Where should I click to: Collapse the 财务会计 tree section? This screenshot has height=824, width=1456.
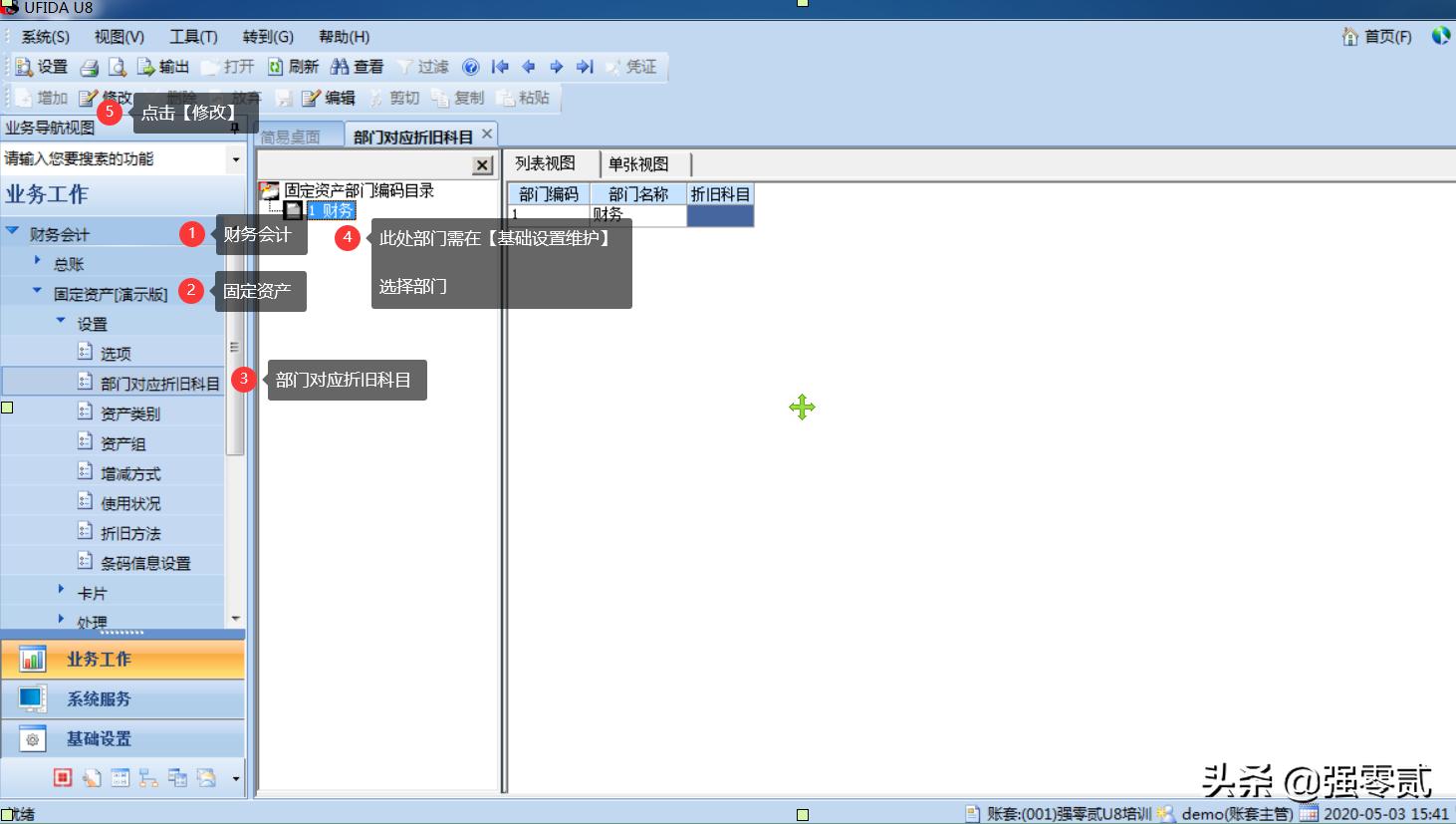coord(12,232)
